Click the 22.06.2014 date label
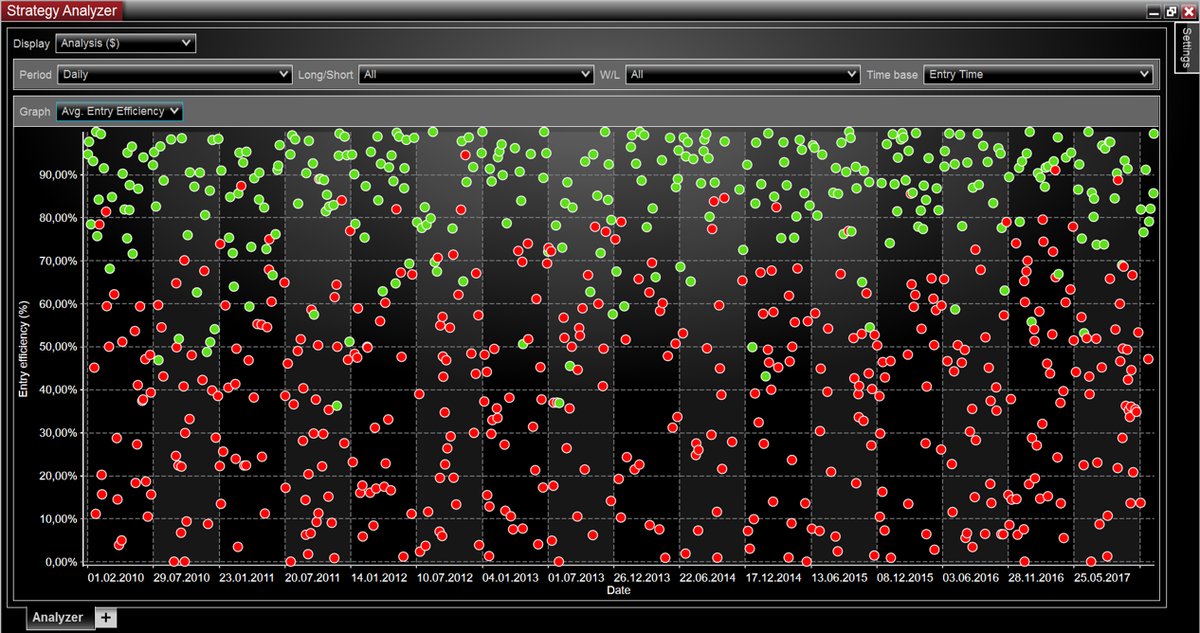 [x=707, y=577]
